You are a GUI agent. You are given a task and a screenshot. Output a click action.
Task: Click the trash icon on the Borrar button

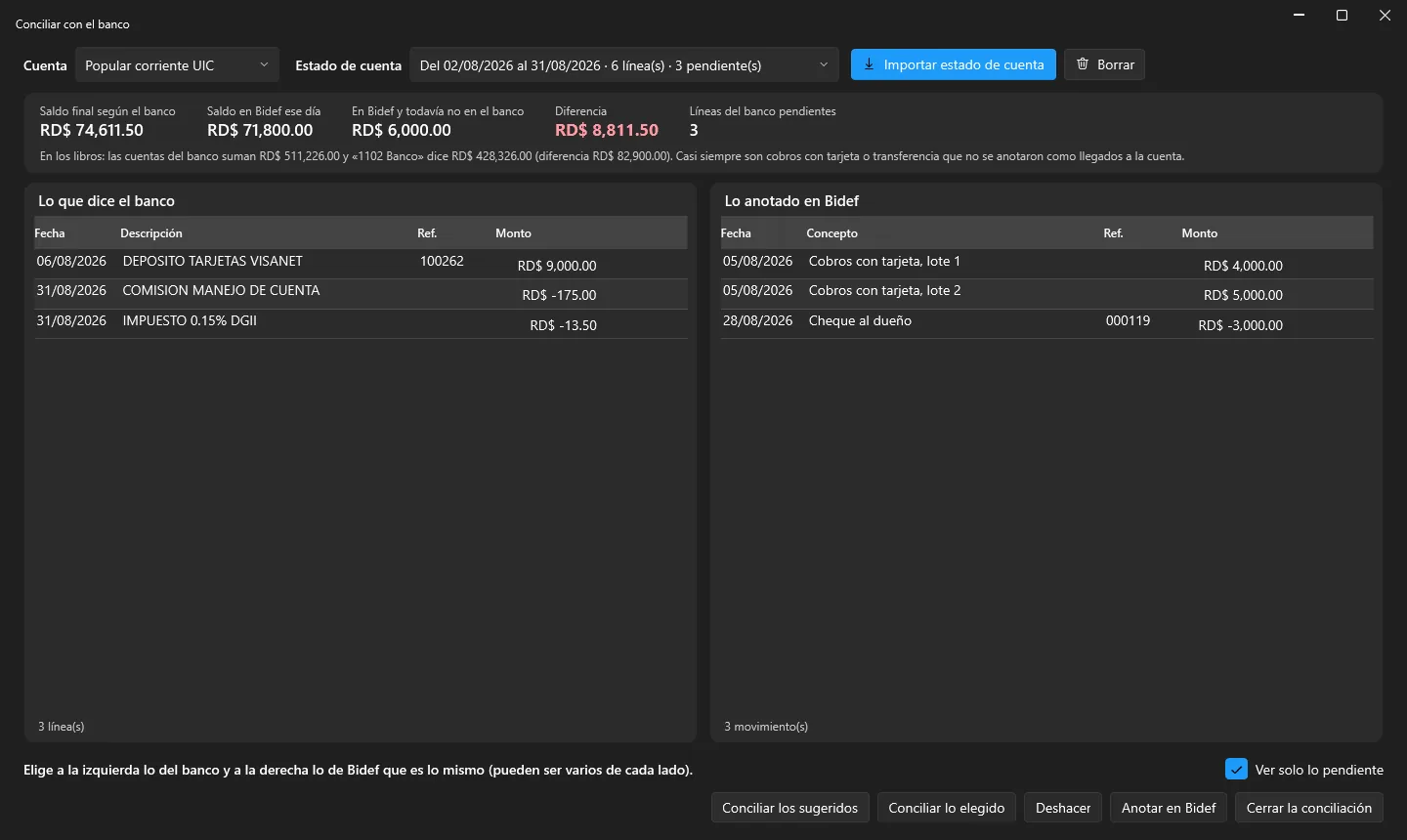point(1083,64)
